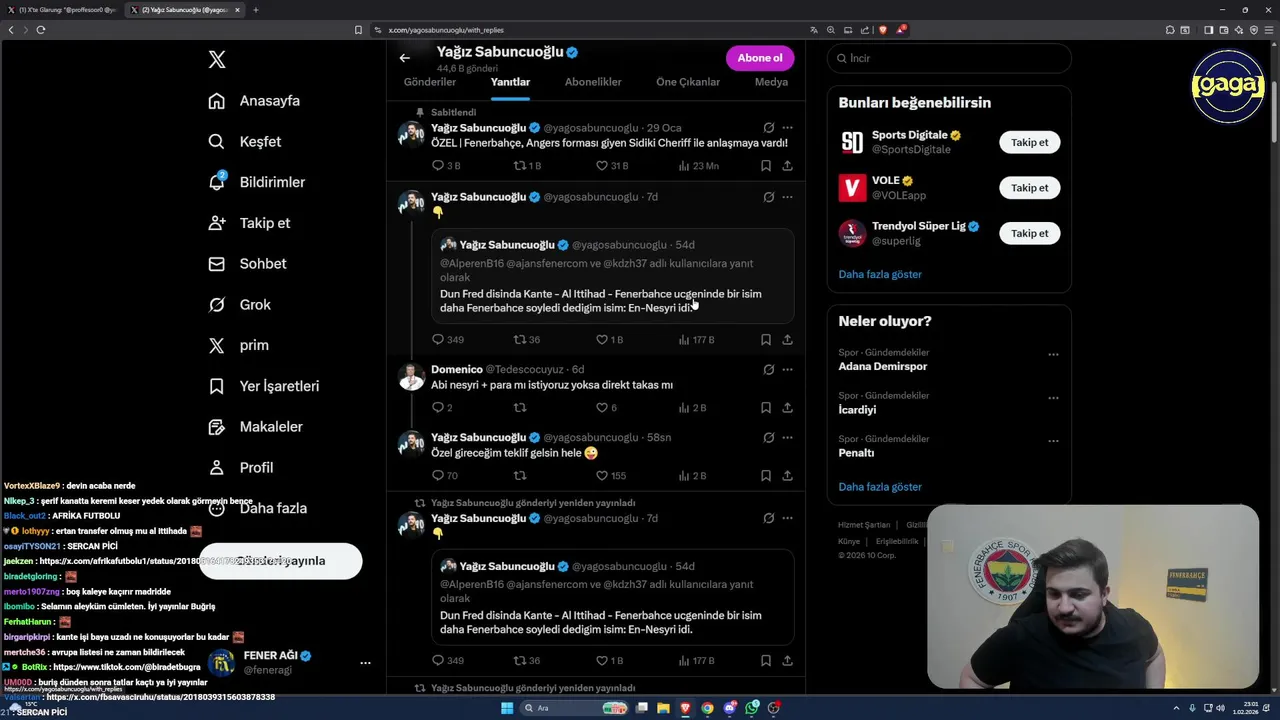Click Grok icon on pinned Sidiki Cheriff post
1280x720 pixels.
[x=768, y=128]
